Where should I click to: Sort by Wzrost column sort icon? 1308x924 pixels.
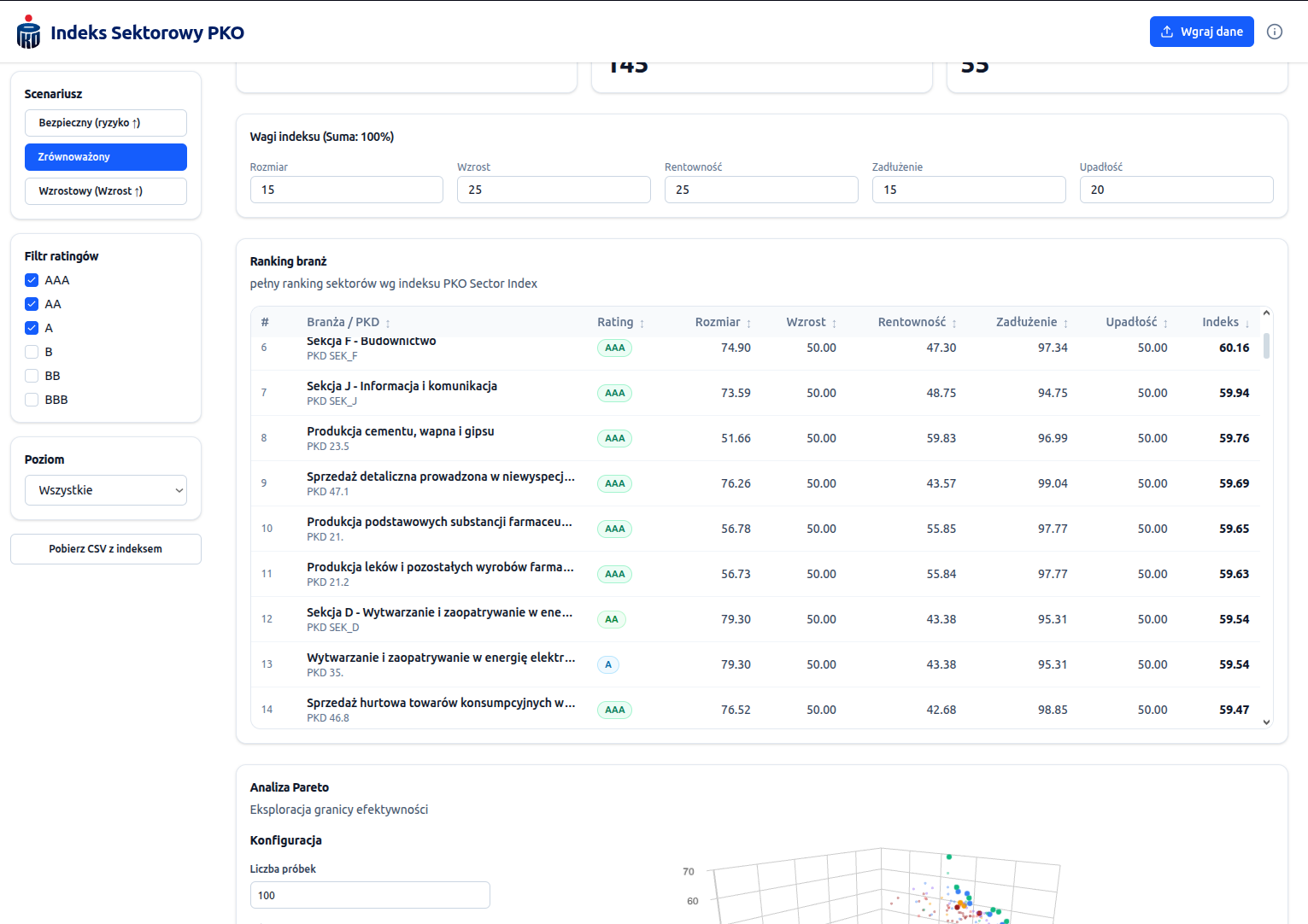834,324
